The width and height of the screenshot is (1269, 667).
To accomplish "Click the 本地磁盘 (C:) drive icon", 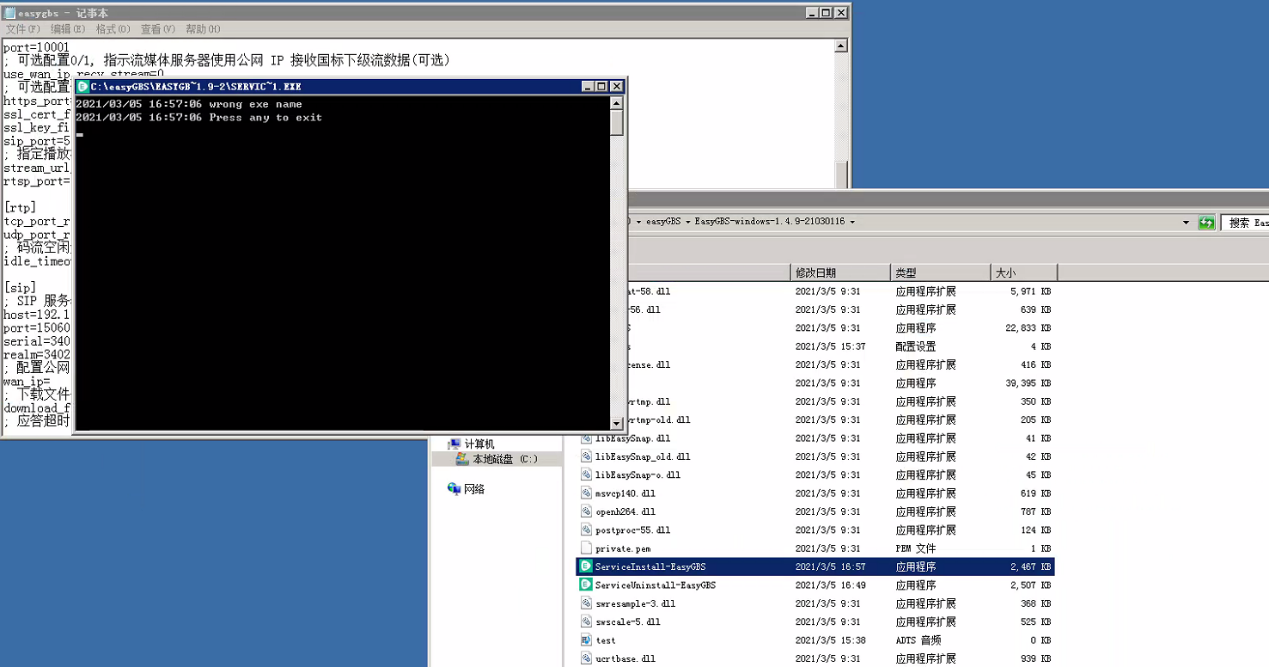I will [462, 459].
